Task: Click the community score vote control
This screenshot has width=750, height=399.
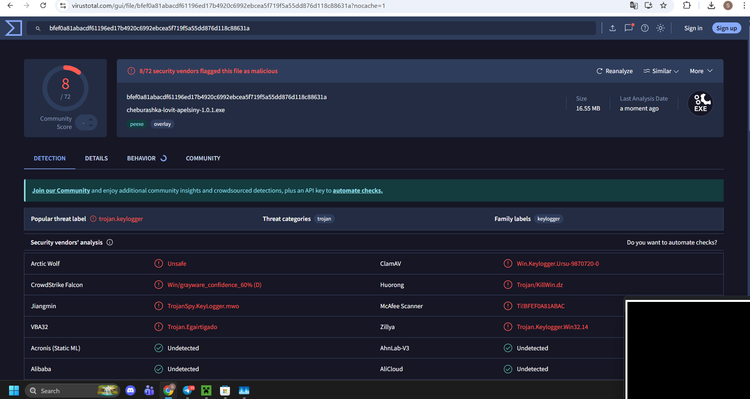Action: pos(86,123)
